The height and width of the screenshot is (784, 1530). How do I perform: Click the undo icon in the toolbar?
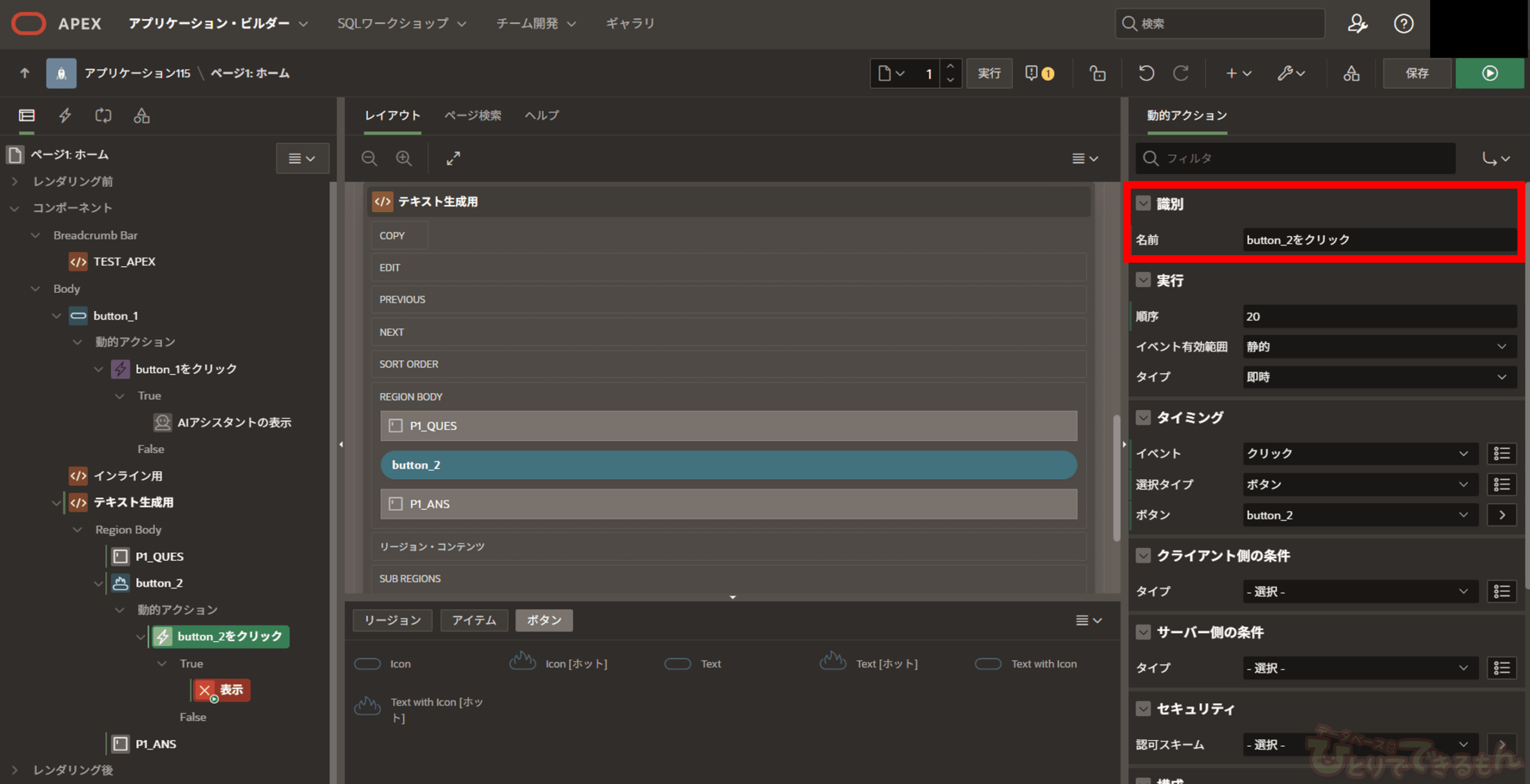click(1146, 73)
